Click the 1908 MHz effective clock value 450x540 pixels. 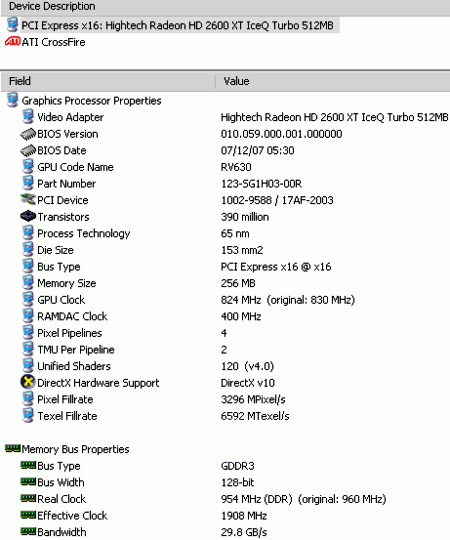(244, 516)
